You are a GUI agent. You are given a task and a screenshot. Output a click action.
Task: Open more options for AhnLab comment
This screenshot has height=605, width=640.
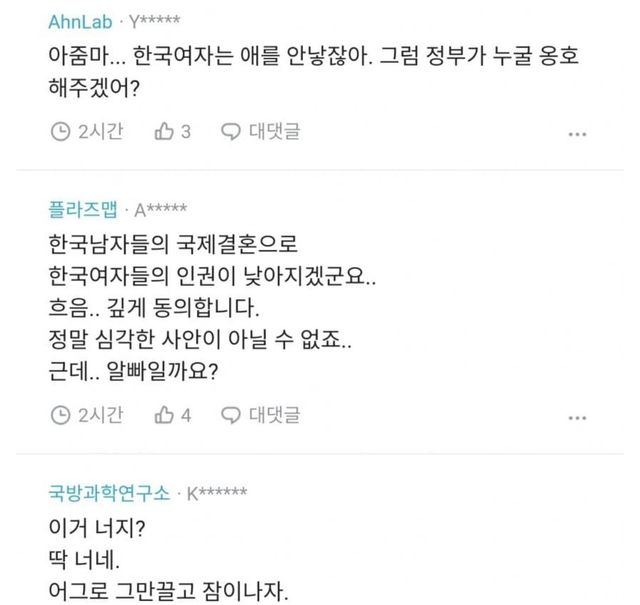pos(577,133)
